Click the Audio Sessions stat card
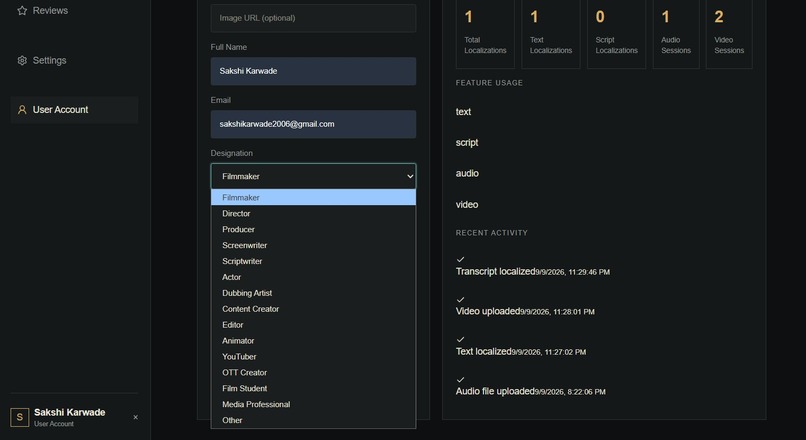This screenshot has height=440, width=806. pos(676,33)
